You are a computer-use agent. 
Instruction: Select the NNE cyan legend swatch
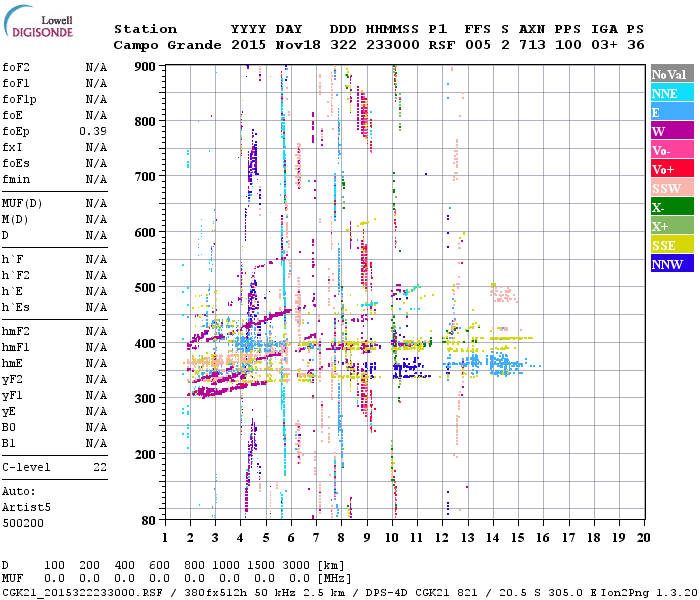(x=672, y=93)
